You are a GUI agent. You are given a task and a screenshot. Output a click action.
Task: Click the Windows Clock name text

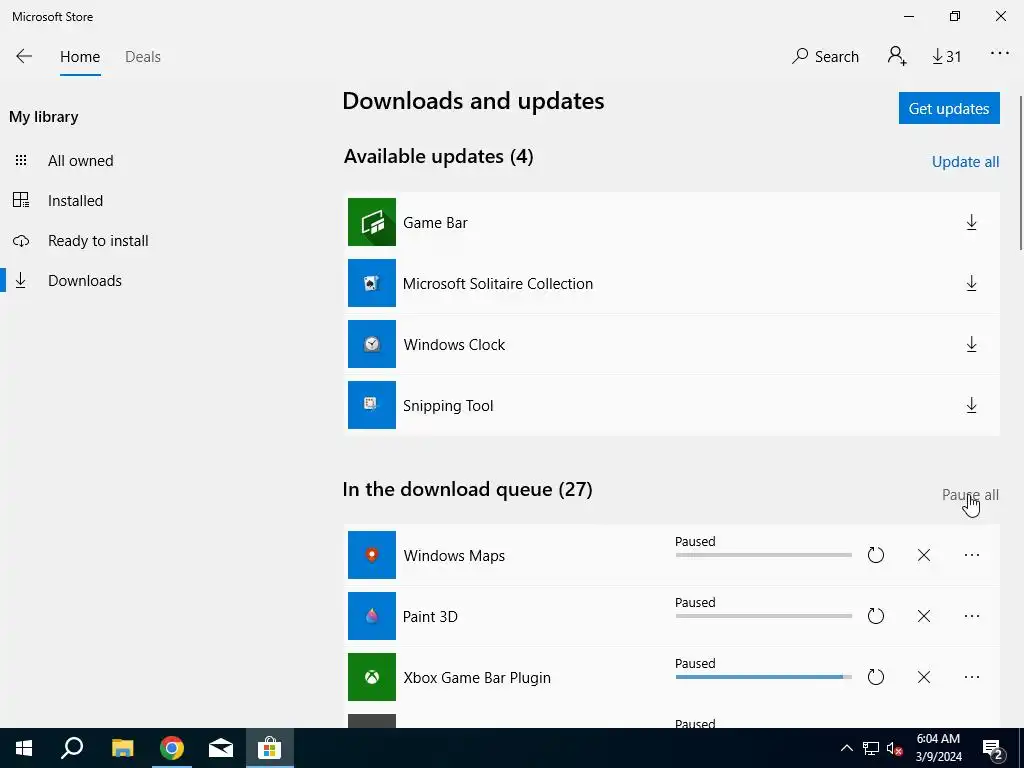pos(454,345)
